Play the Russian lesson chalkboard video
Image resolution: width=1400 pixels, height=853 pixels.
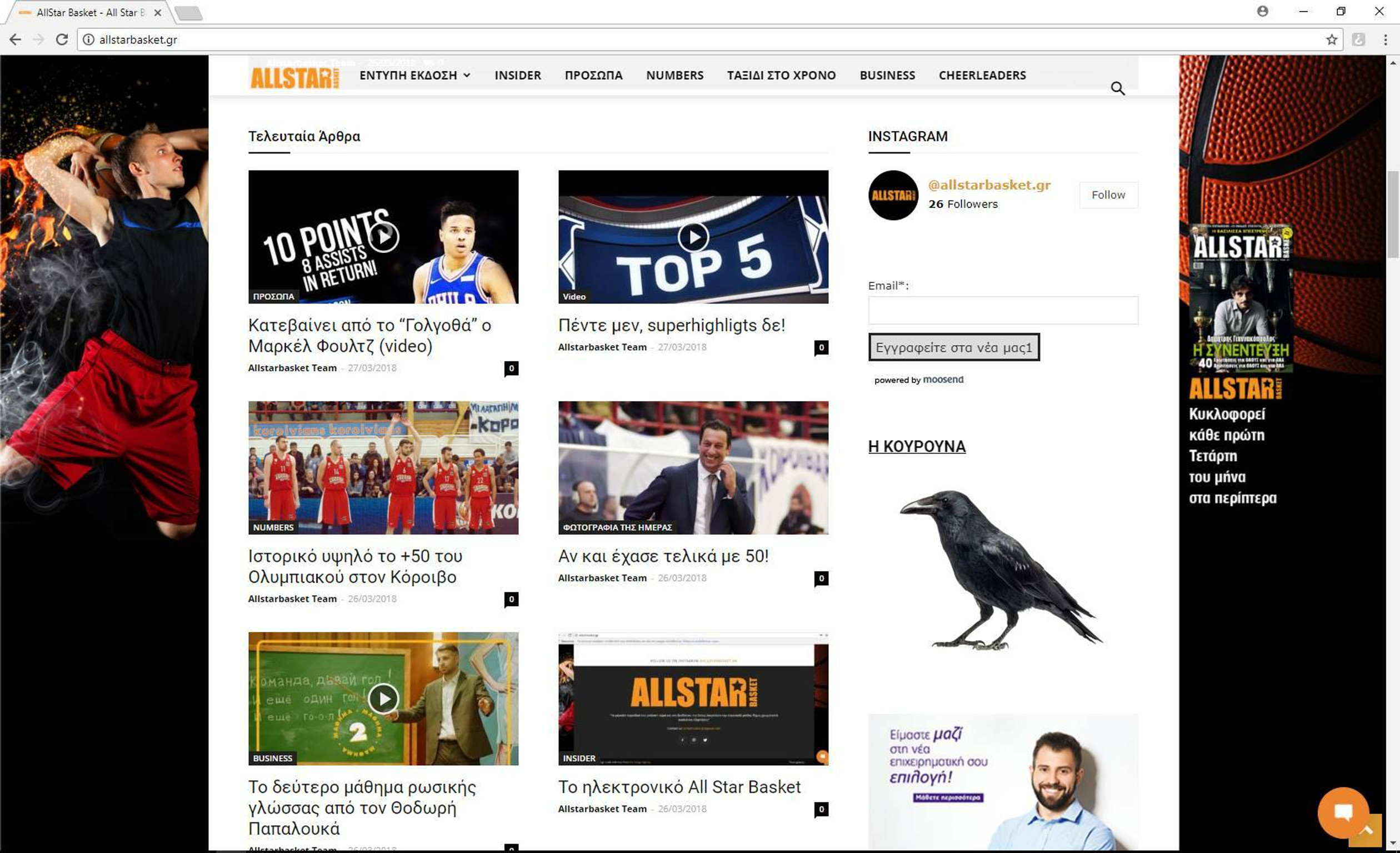383,699
